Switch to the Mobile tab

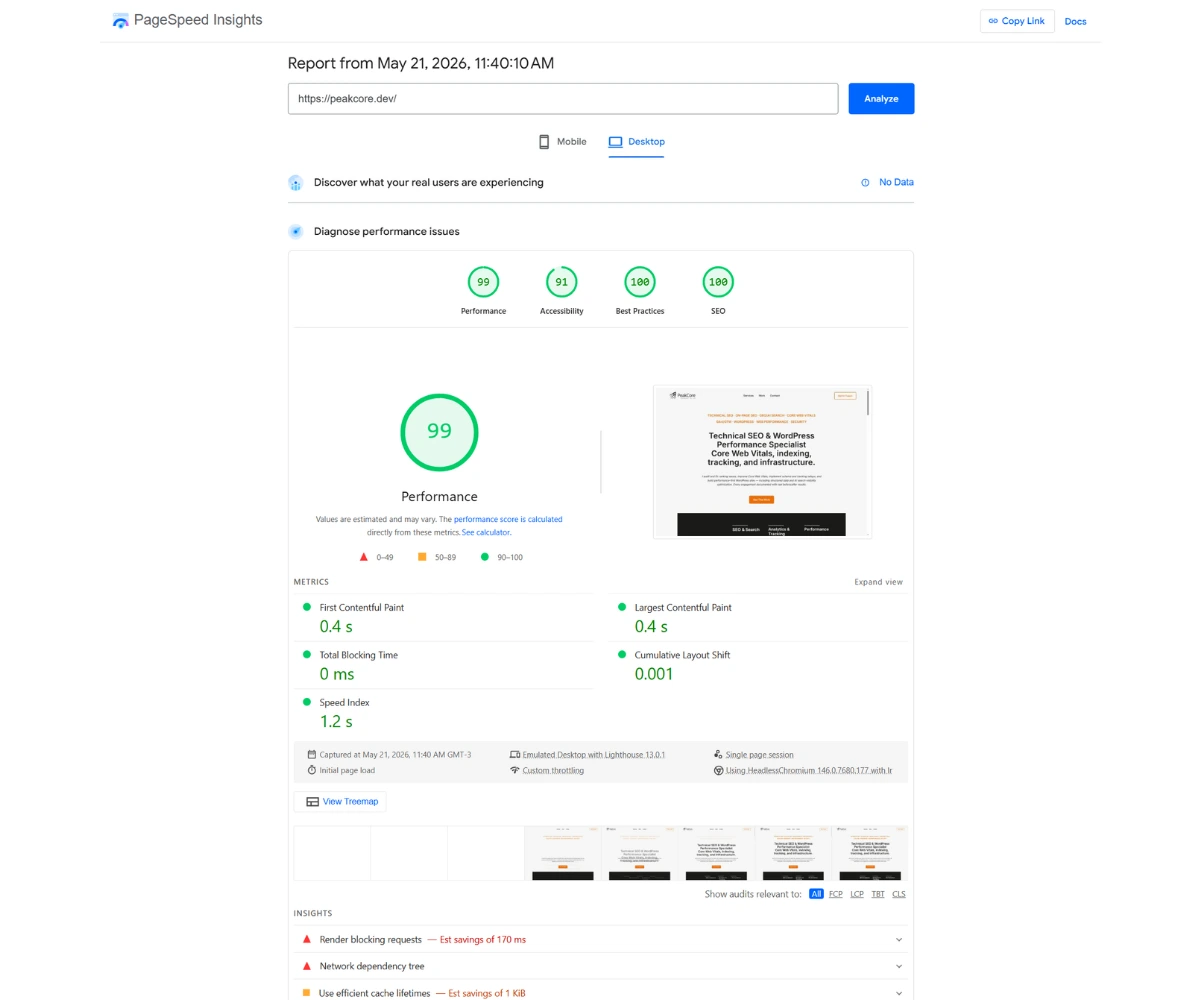click(x=563, y=142)
